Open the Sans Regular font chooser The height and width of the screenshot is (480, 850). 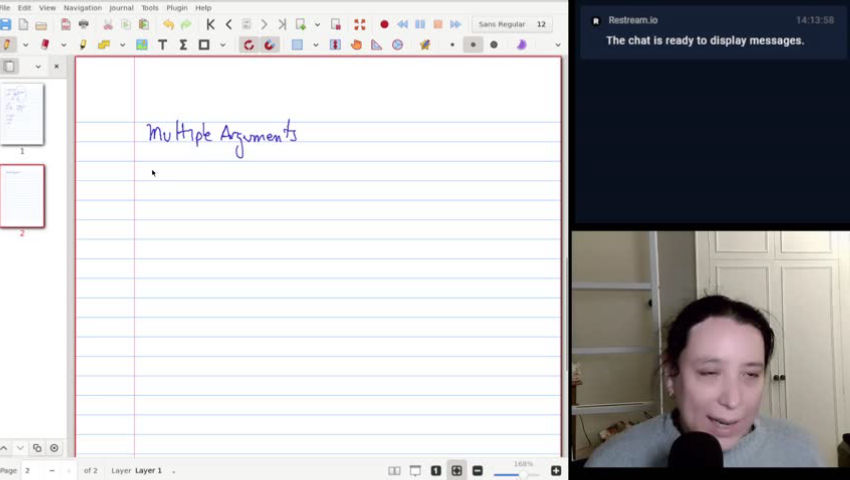(502, 24)
